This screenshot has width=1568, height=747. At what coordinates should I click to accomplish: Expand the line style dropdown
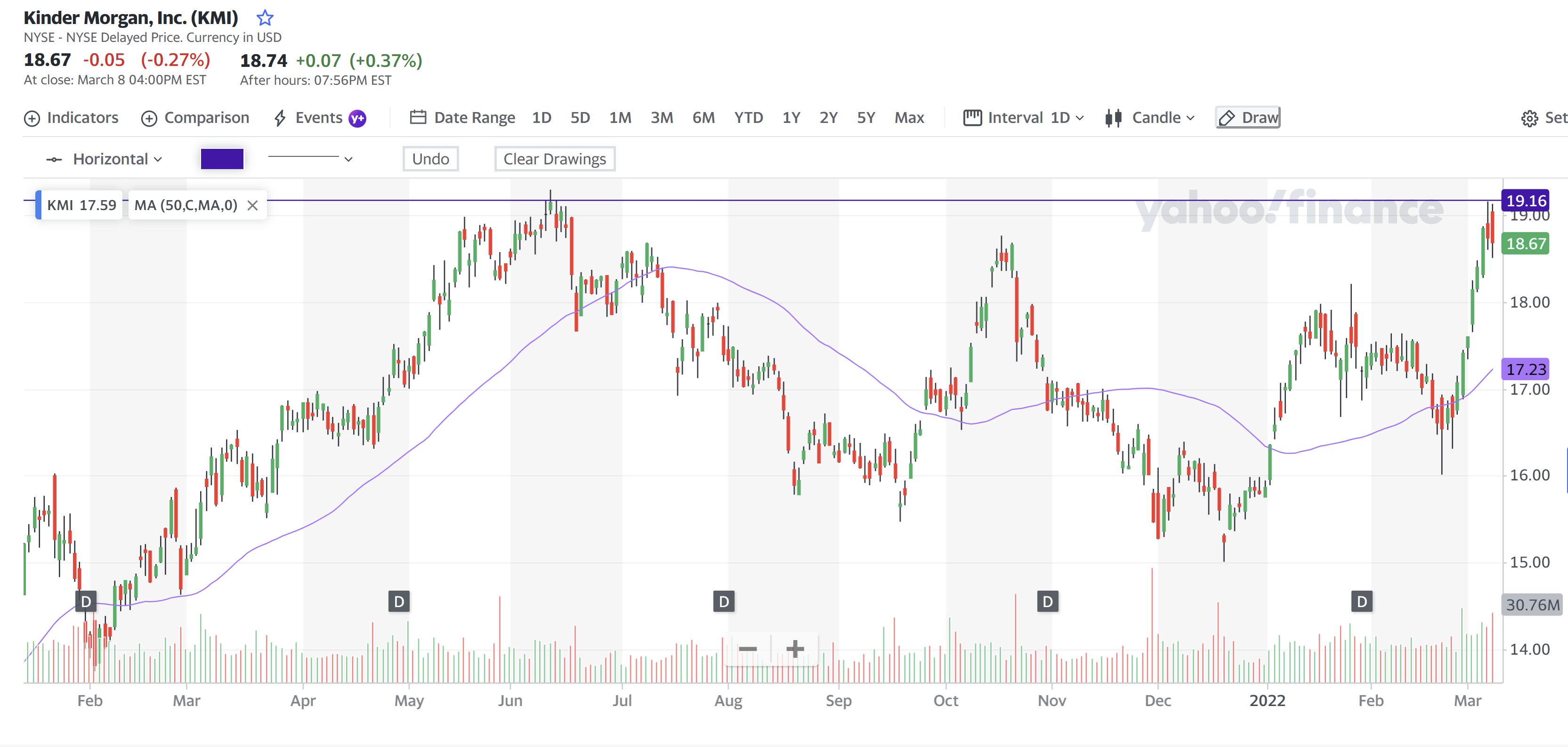pyautogui.click(x=310, y=159)
